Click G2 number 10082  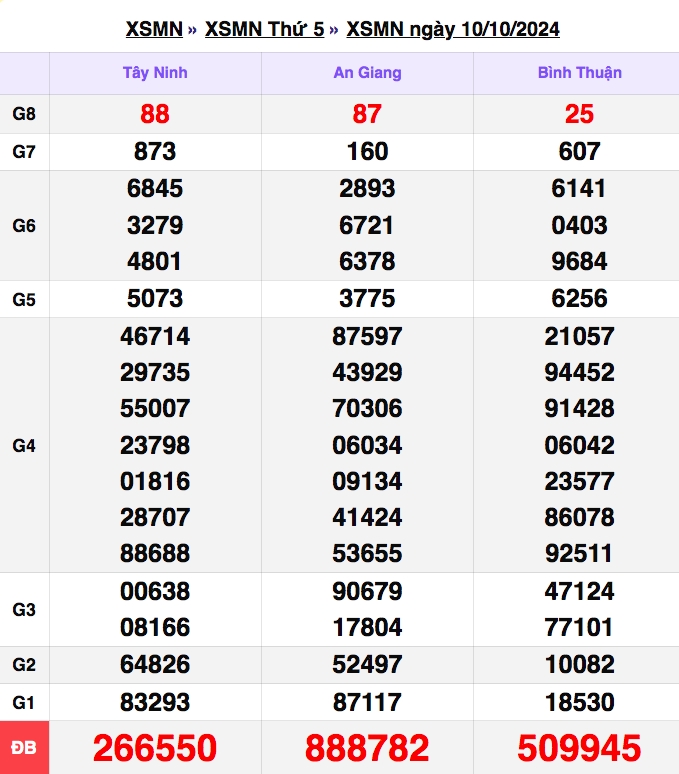tap(579, 664)
